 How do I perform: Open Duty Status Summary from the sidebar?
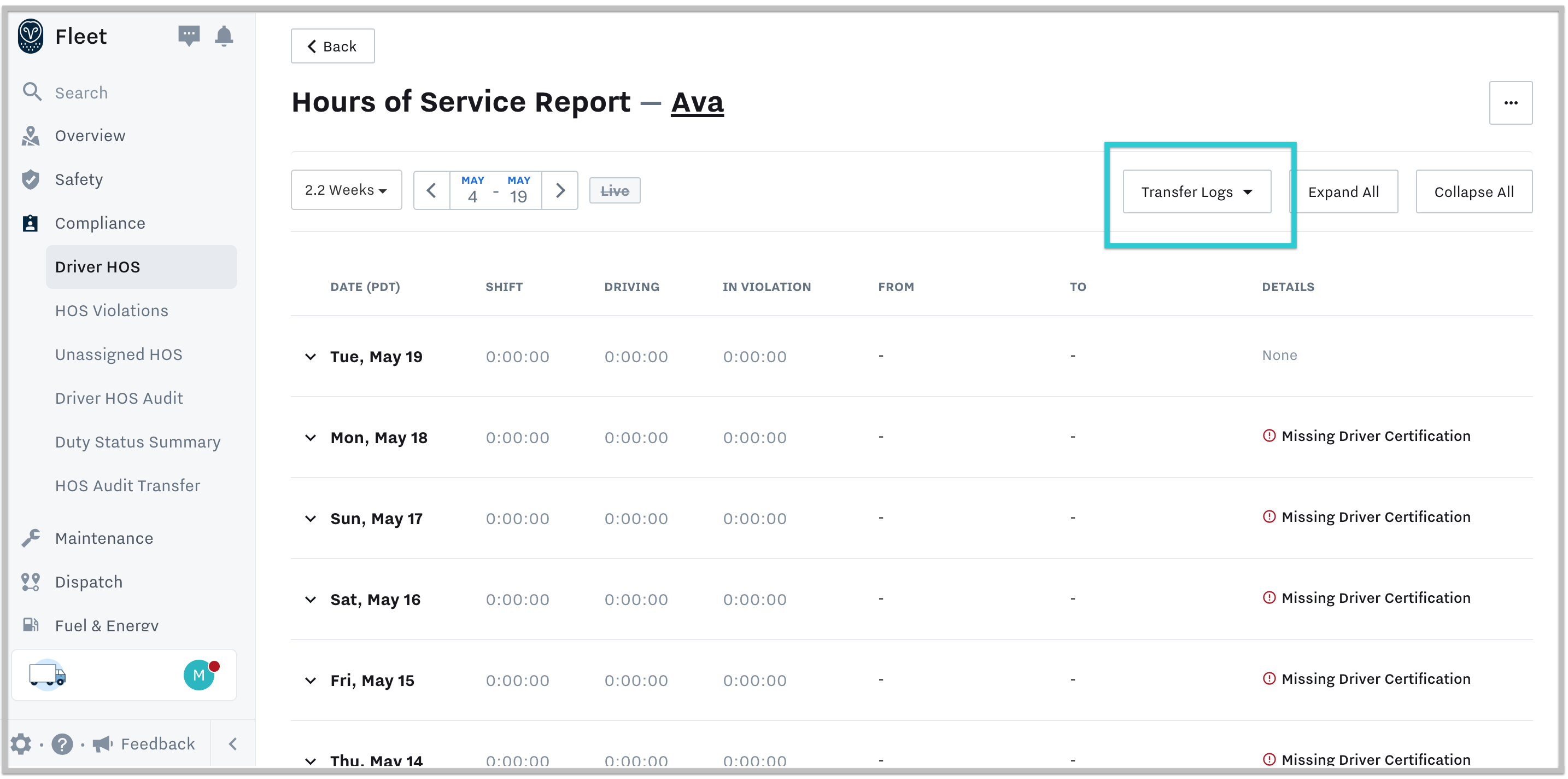click(x=138, y=441)
